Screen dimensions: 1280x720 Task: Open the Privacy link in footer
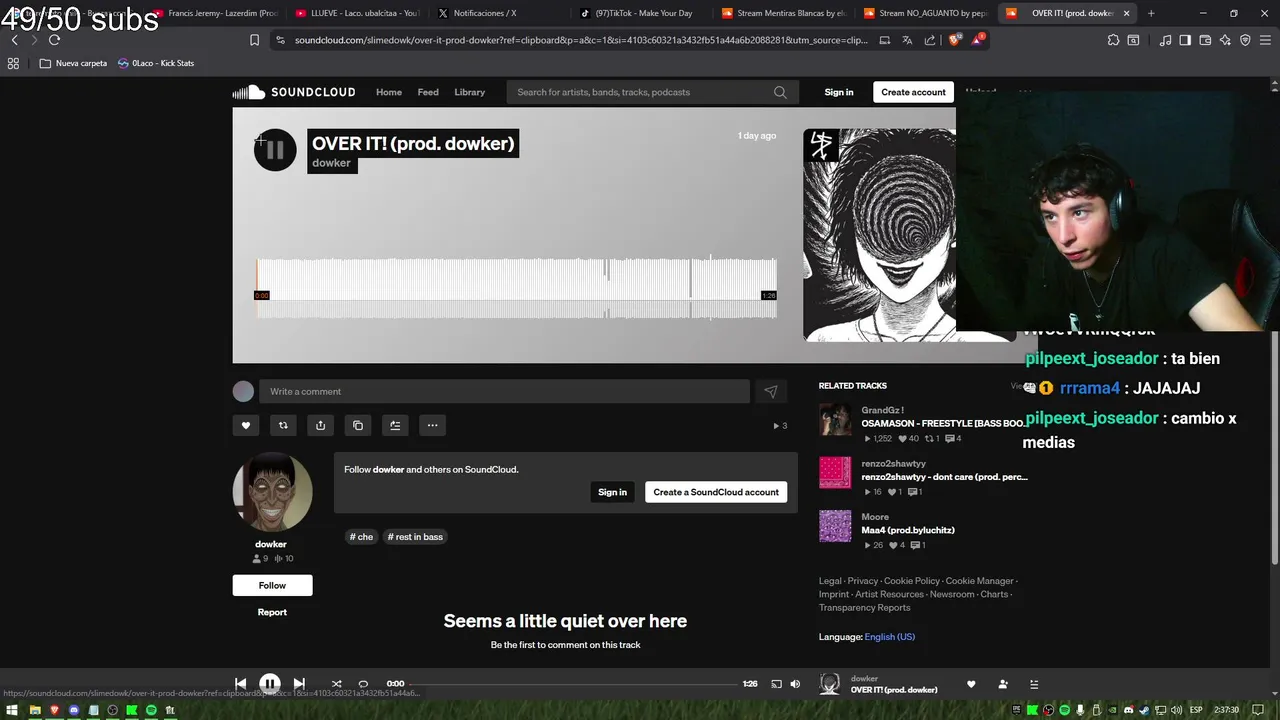click(863, 581)
